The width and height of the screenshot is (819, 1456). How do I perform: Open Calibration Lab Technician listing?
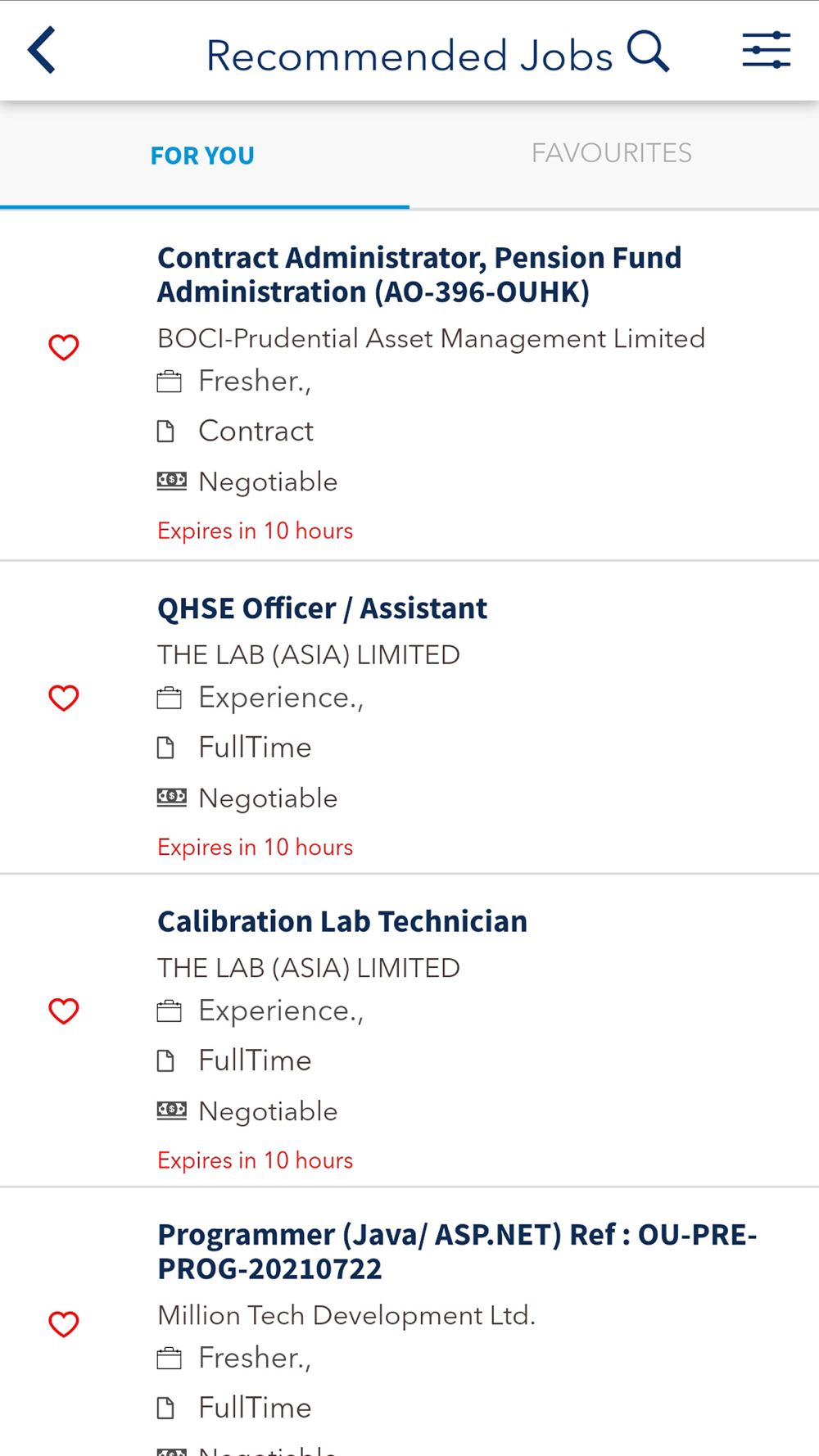click(x=342, y=921)
